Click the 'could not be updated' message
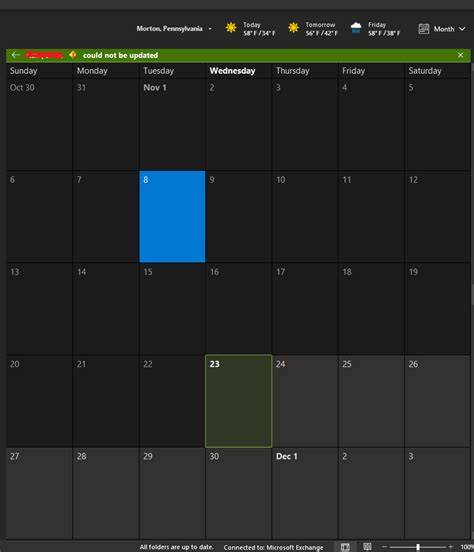Image resolution: width=474 pixels, height=552 pixels. click(x=120, y=55)
